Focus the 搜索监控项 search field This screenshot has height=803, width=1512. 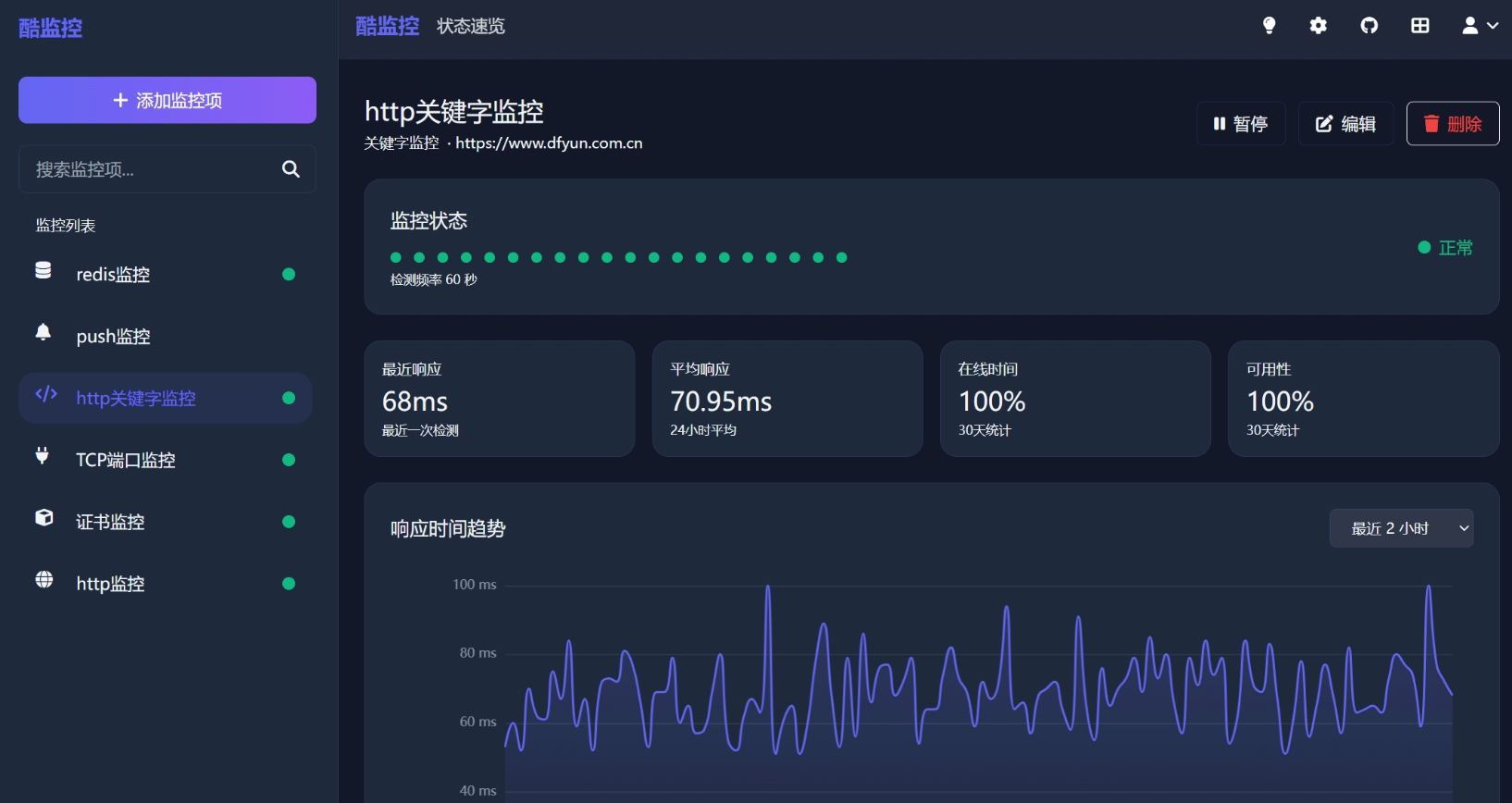point(148,169)
